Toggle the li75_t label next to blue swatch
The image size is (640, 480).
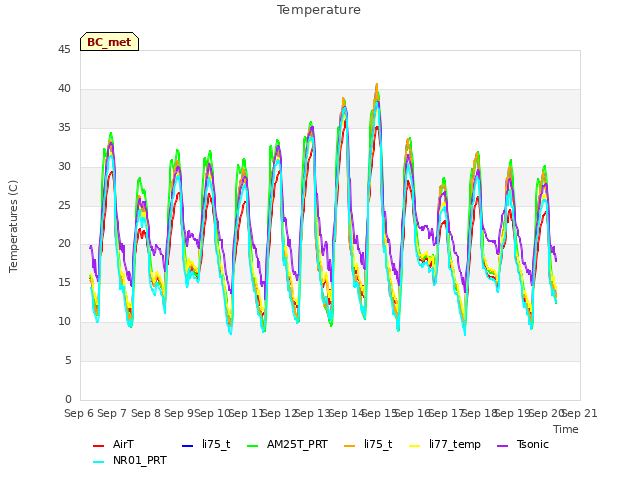click(216, 444)
